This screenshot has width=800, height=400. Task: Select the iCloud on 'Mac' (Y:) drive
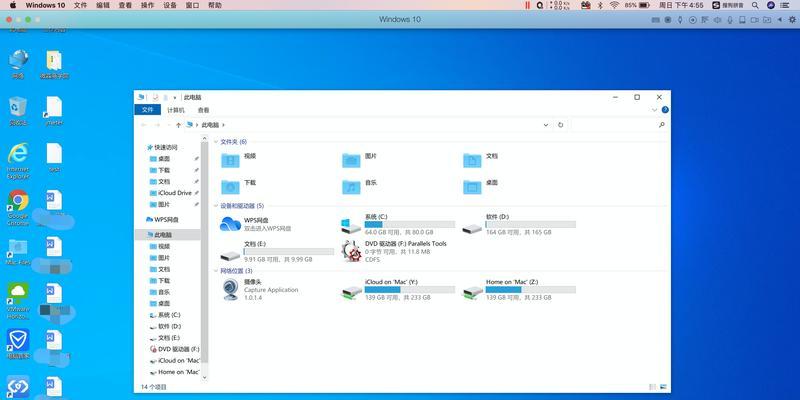pos(398,289)
